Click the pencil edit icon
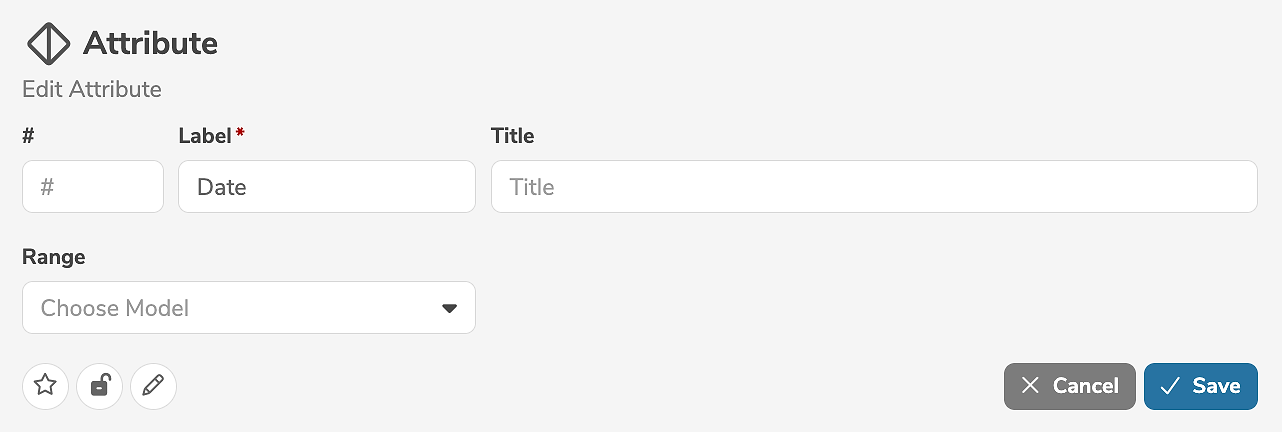1282x432 pixels. click(x=153, y=386)
